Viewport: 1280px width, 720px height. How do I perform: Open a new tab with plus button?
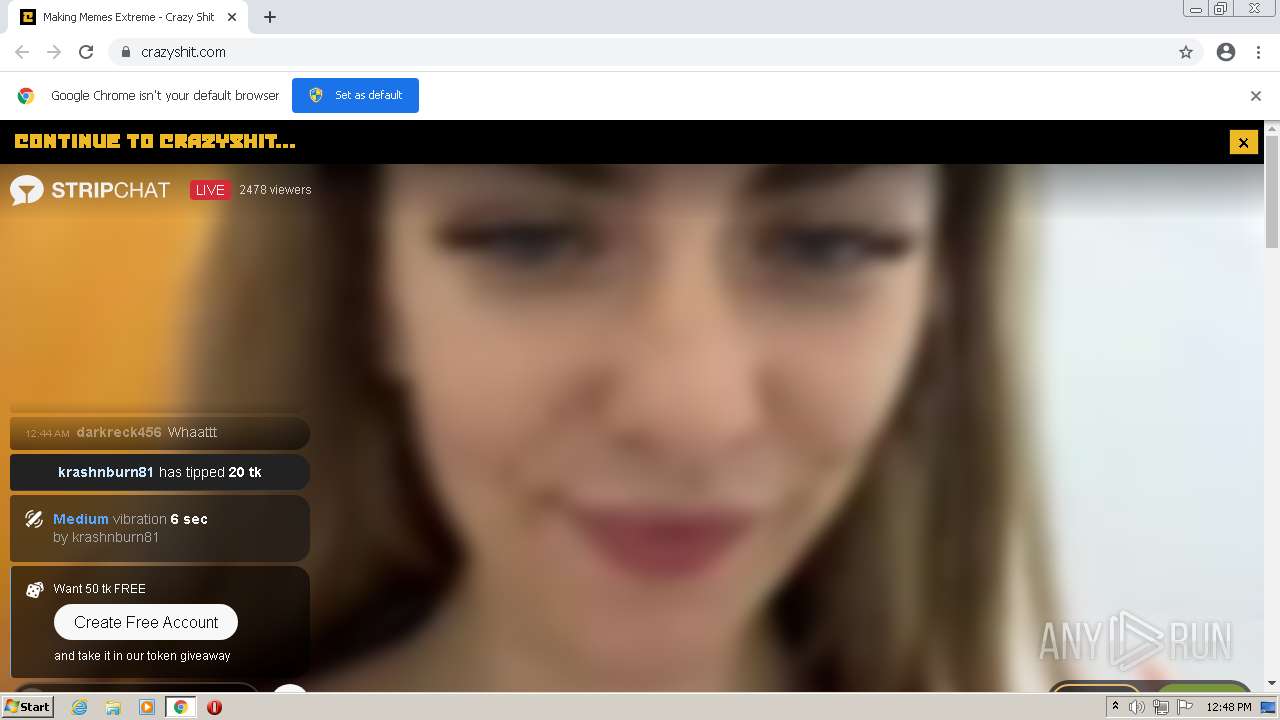270,17
